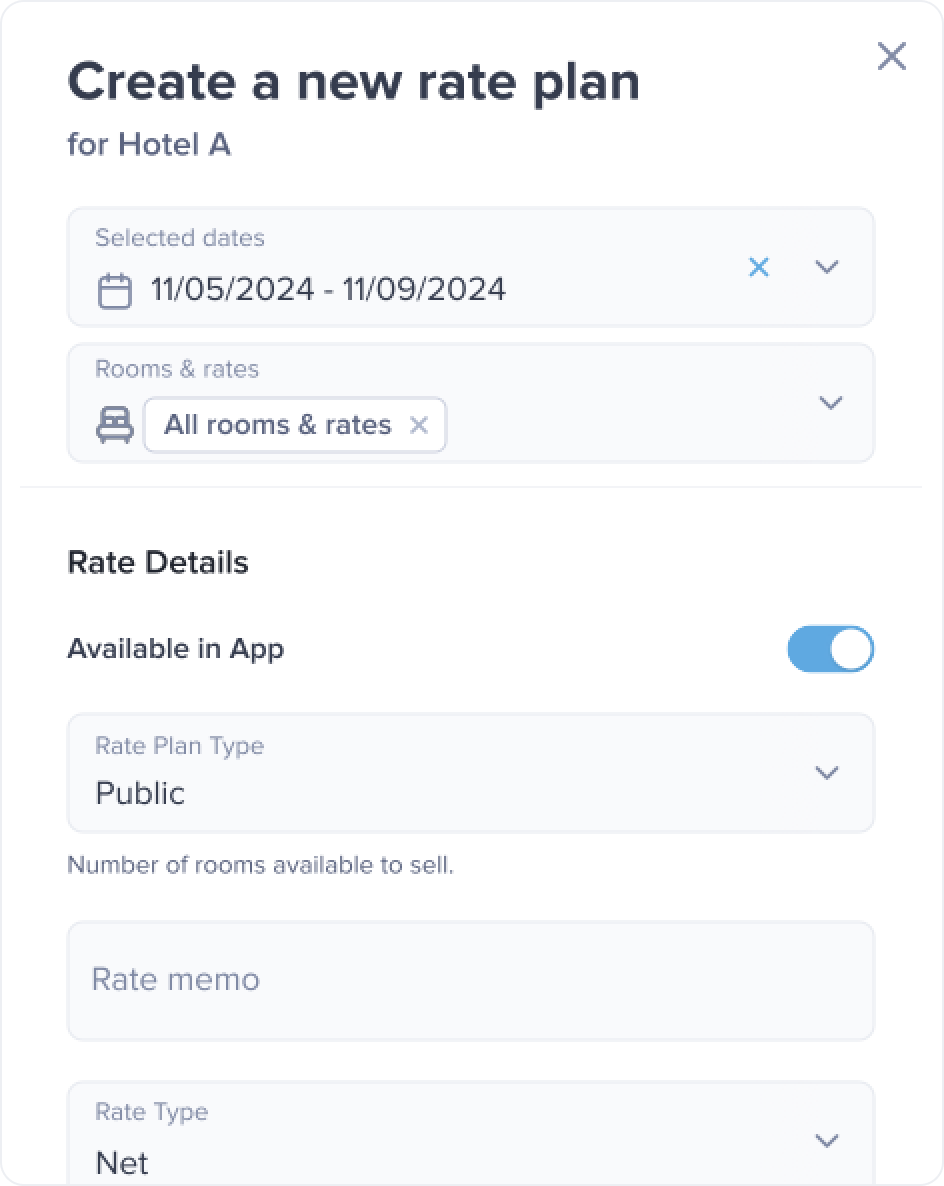Image resolution: width=944 pixels, height=1186 pixels.
Task: Open the Rate Type dropdown chevron
Action: [x=826, y=1140]
